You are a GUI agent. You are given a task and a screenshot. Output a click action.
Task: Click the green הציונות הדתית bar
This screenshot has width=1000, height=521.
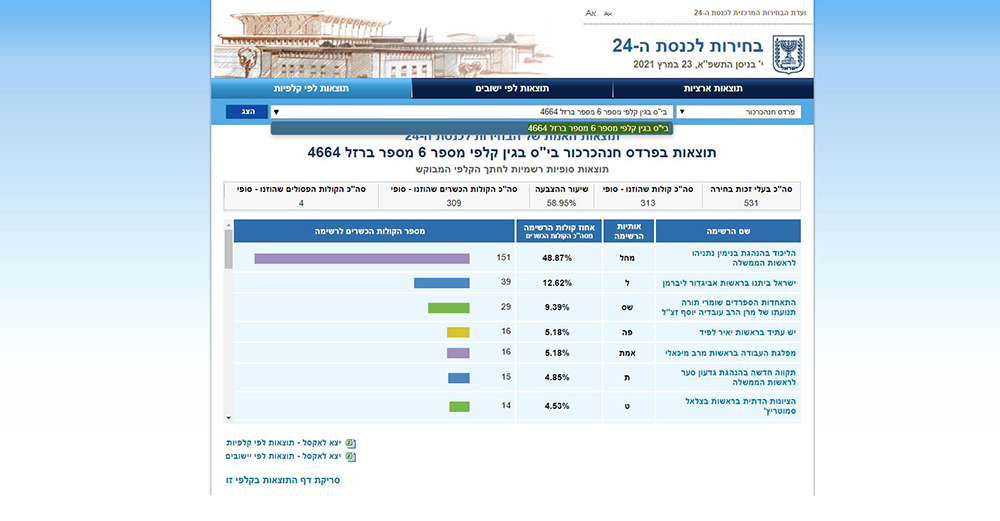(459, 407)
